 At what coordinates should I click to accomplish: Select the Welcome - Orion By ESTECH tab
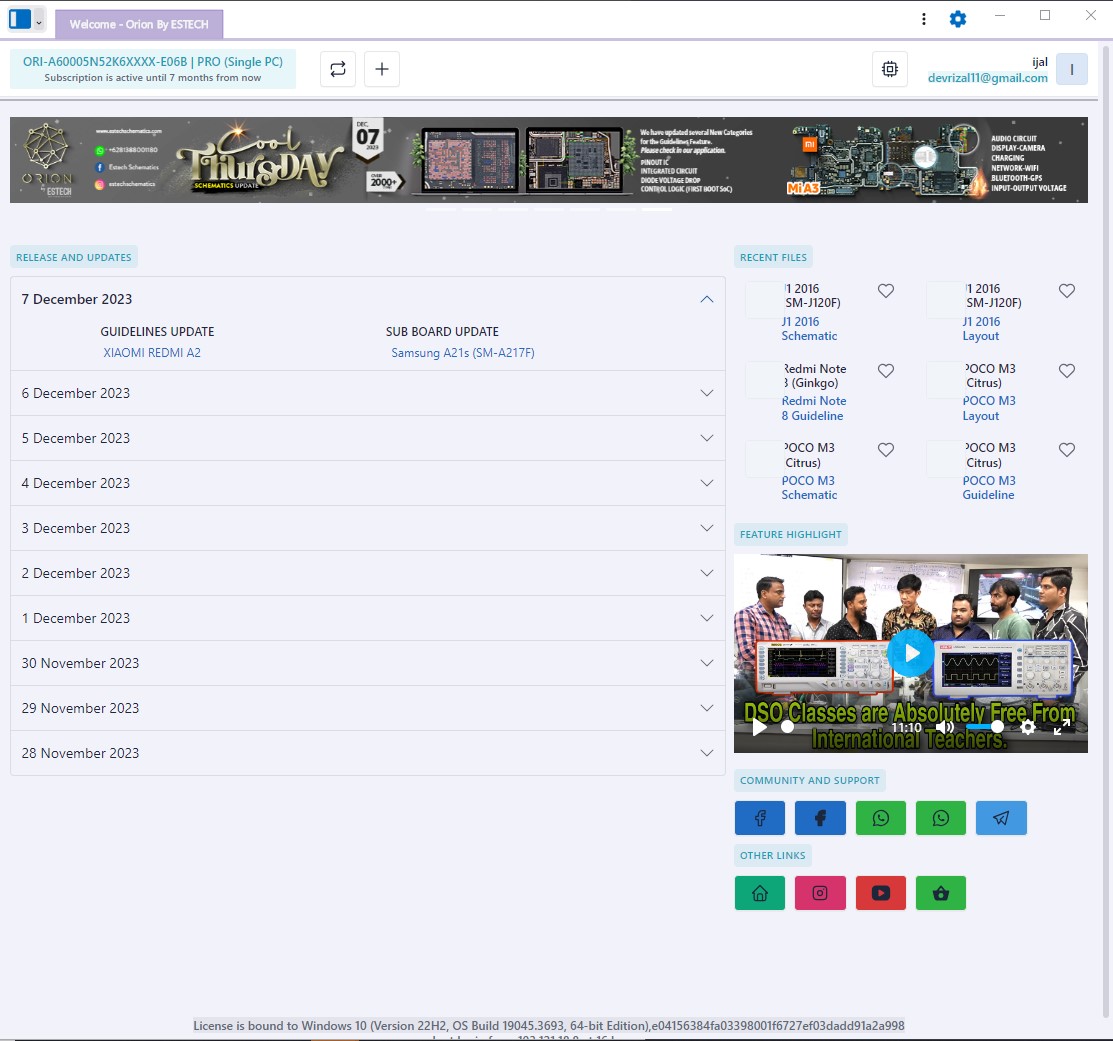[x=139, y=24]
